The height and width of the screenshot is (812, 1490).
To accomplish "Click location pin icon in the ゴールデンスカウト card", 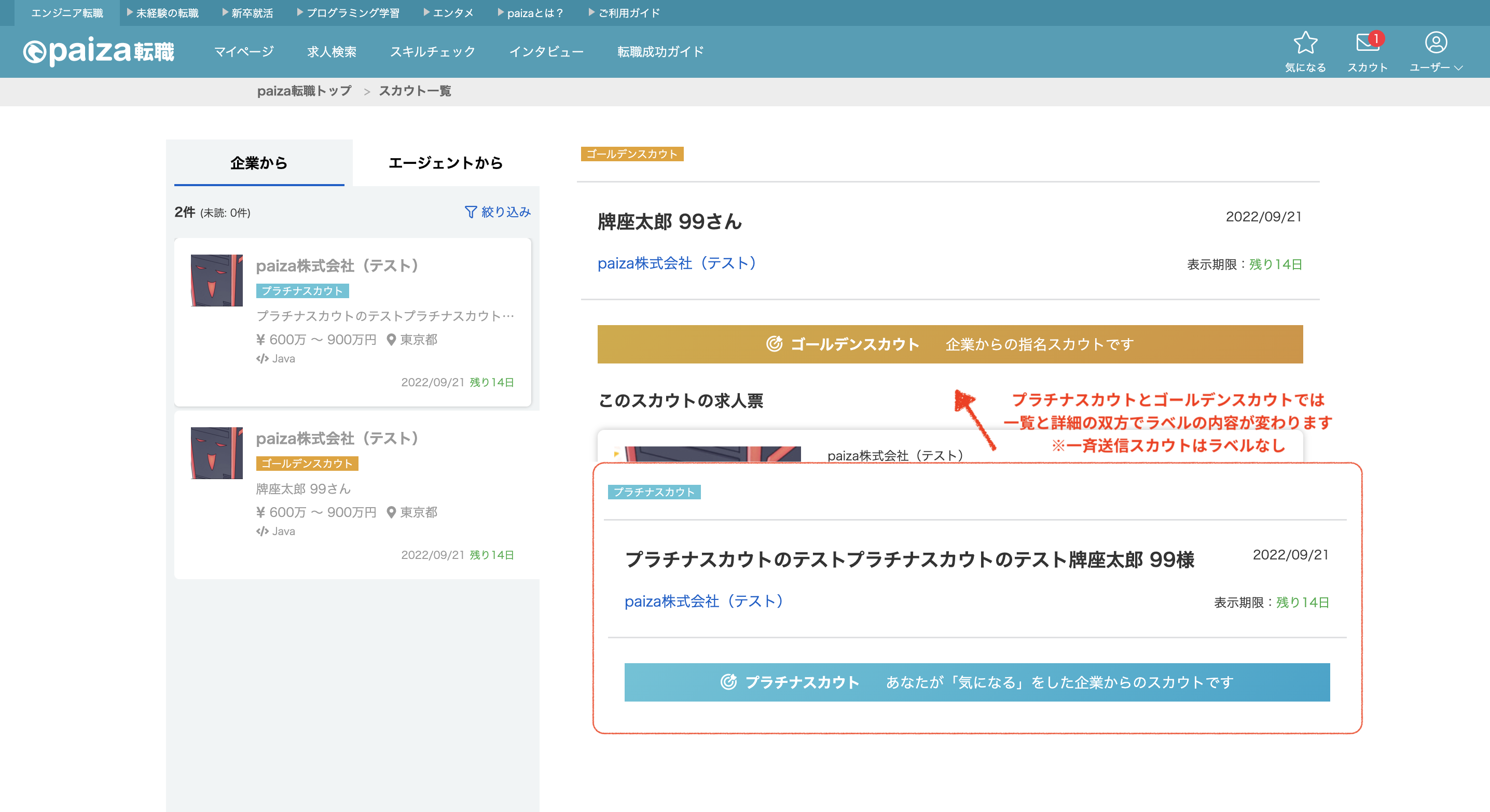I will 391,513.
